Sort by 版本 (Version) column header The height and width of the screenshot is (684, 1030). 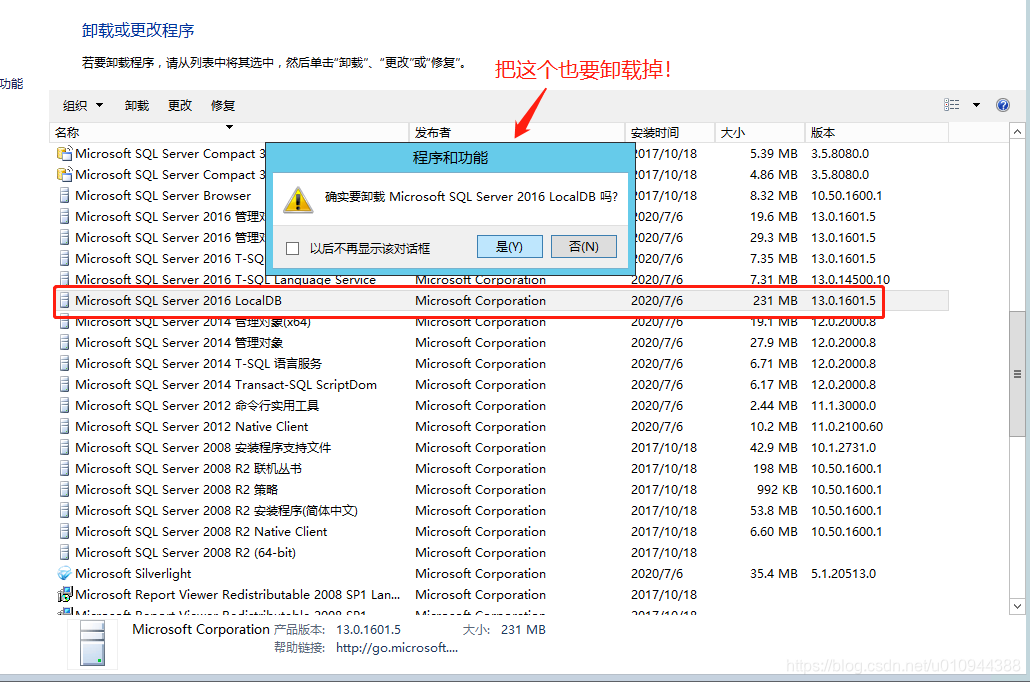tap(876, 132)
